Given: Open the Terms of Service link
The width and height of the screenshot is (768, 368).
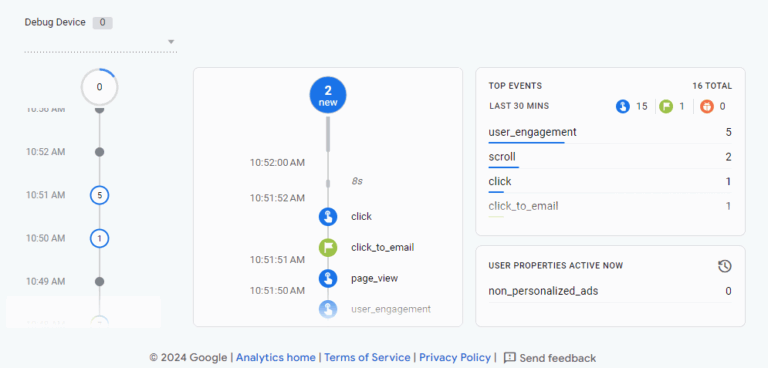Looking at the screenshot, I should pos(367,358).
